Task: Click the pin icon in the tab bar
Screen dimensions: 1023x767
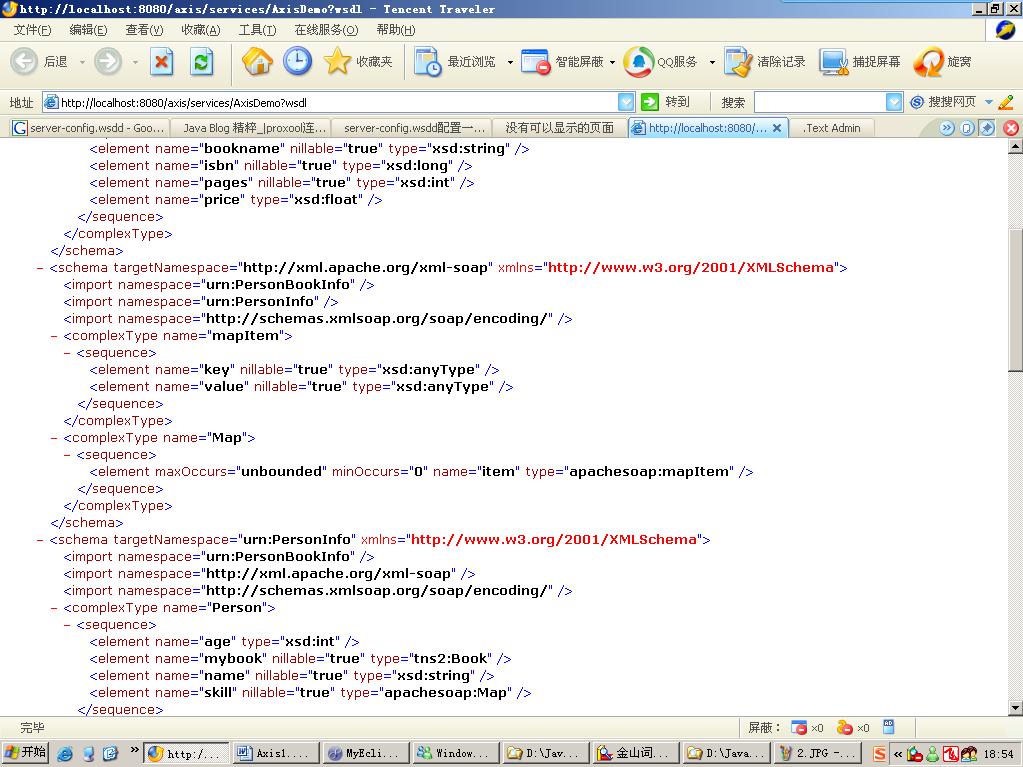Action: point(987,128)
